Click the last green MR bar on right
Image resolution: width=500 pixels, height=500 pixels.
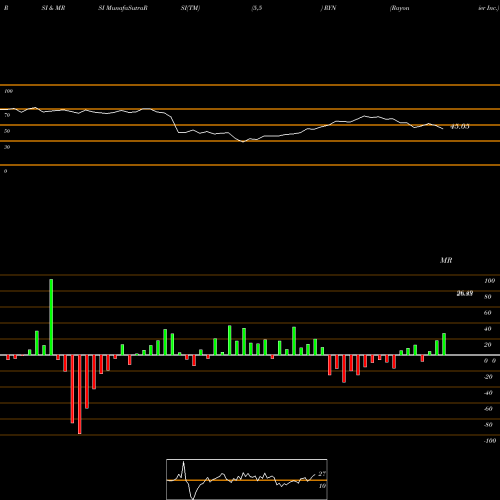click(x=444, y=344)
